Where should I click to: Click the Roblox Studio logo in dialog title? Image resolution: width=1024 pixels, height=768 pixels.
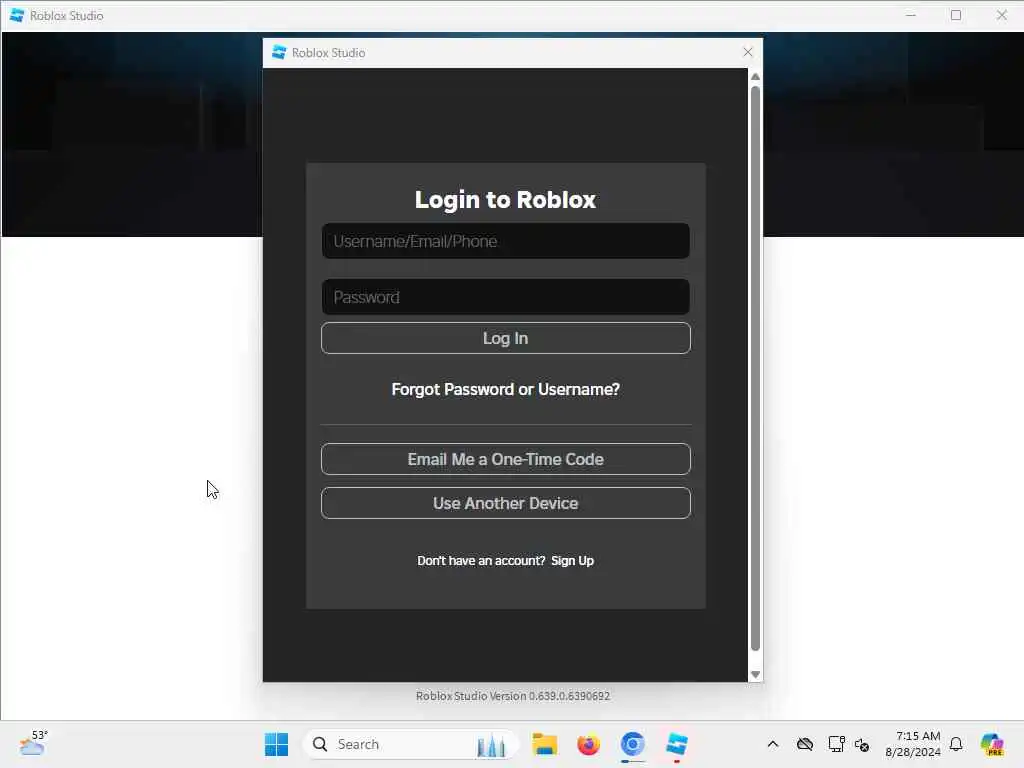279,52
